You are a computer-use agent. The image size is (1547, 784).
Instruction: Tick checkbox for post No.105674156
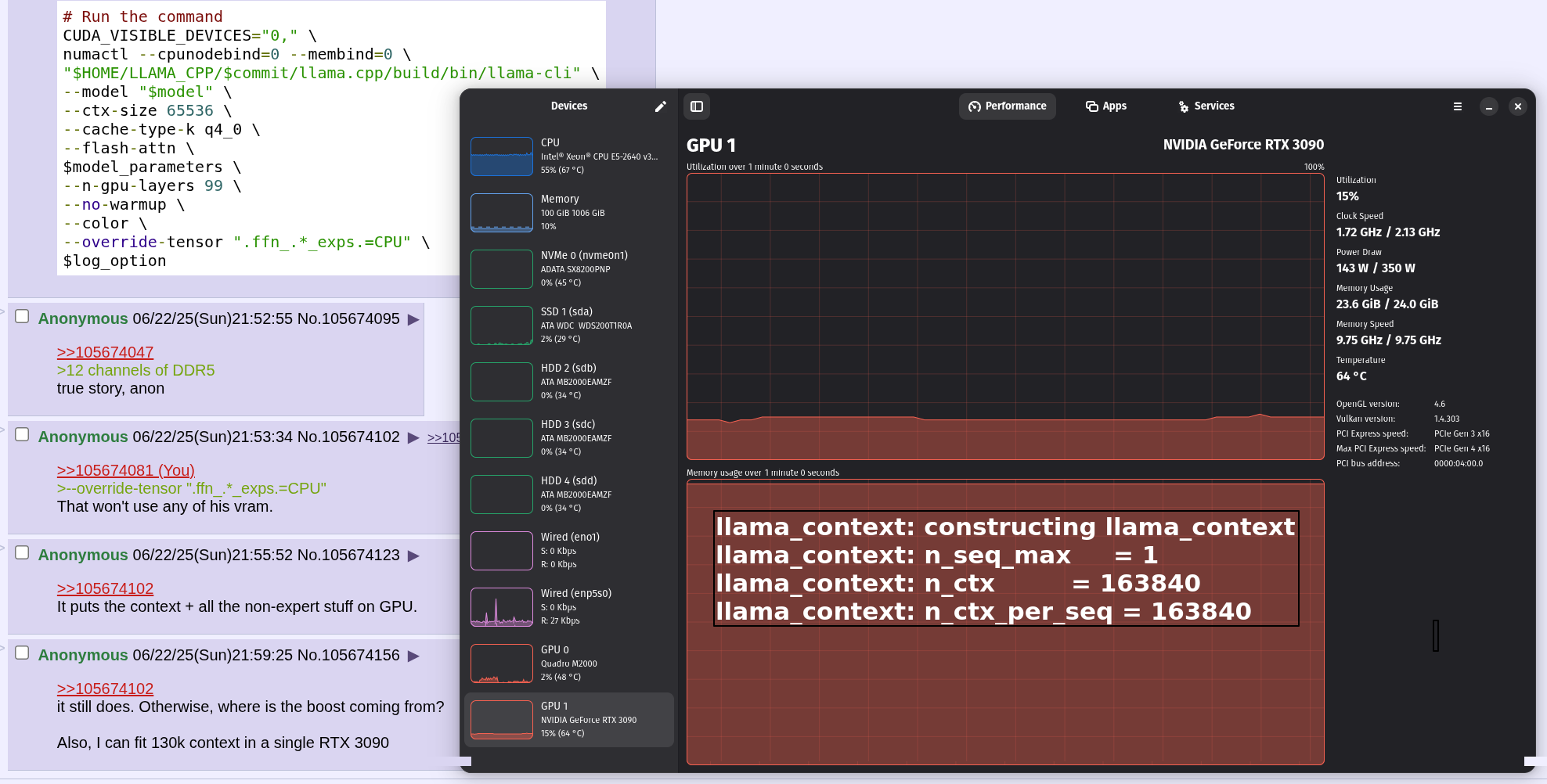22,653
